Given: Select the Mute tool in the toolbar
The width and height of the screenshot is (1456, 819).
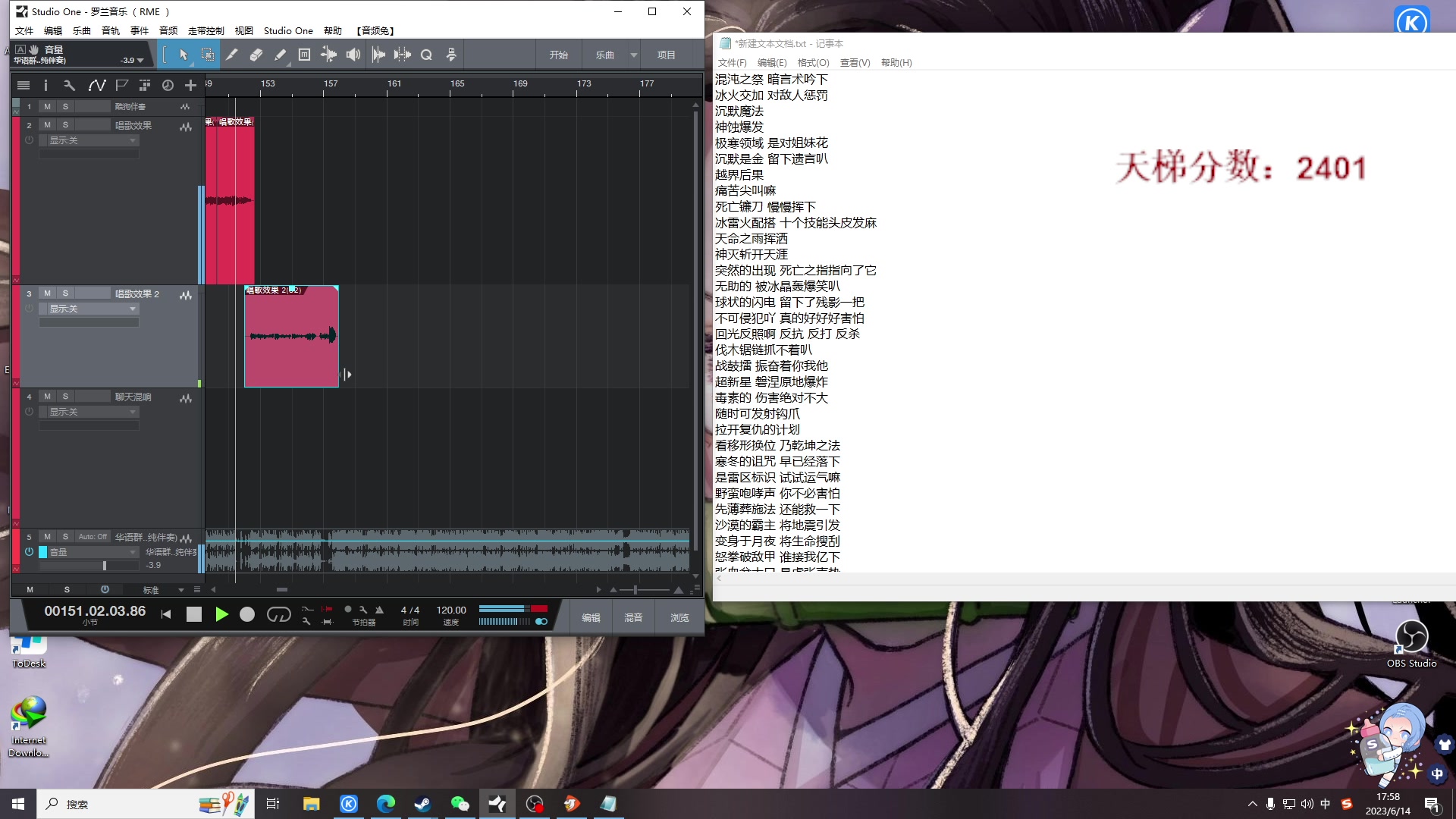Looking at the screenshot, I should [x=304, y=55].
